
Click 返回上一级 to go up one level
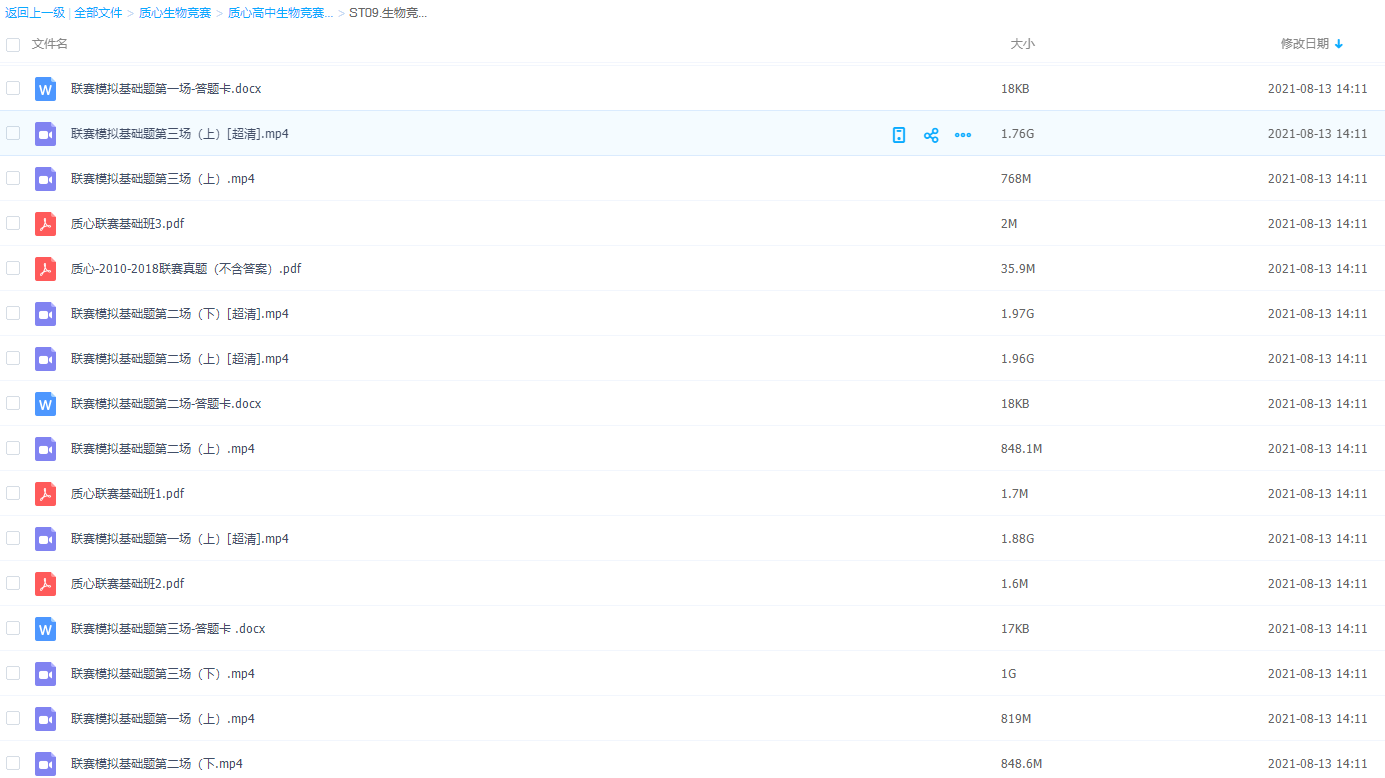35,13
